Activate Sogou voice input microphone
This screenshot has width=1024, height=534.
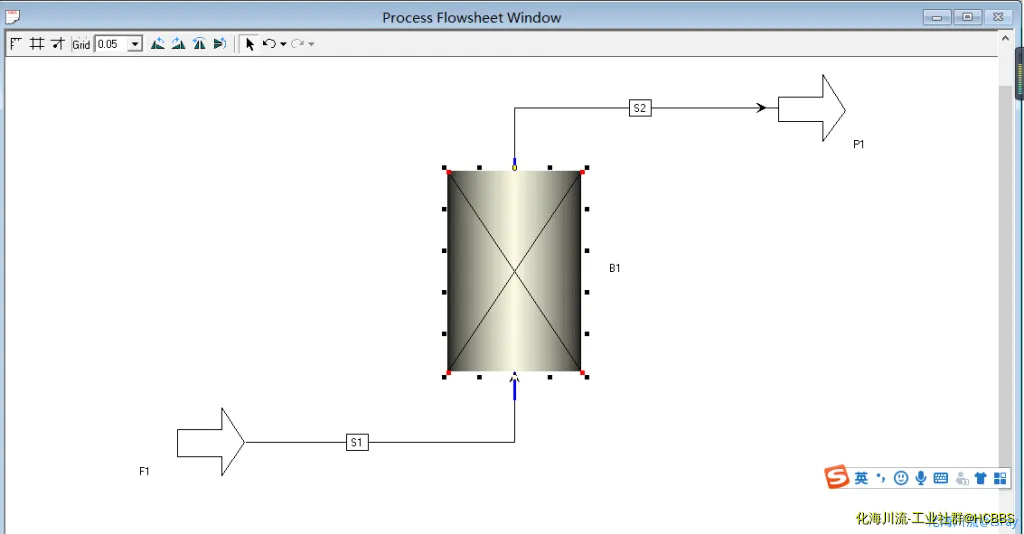(921, 479)
